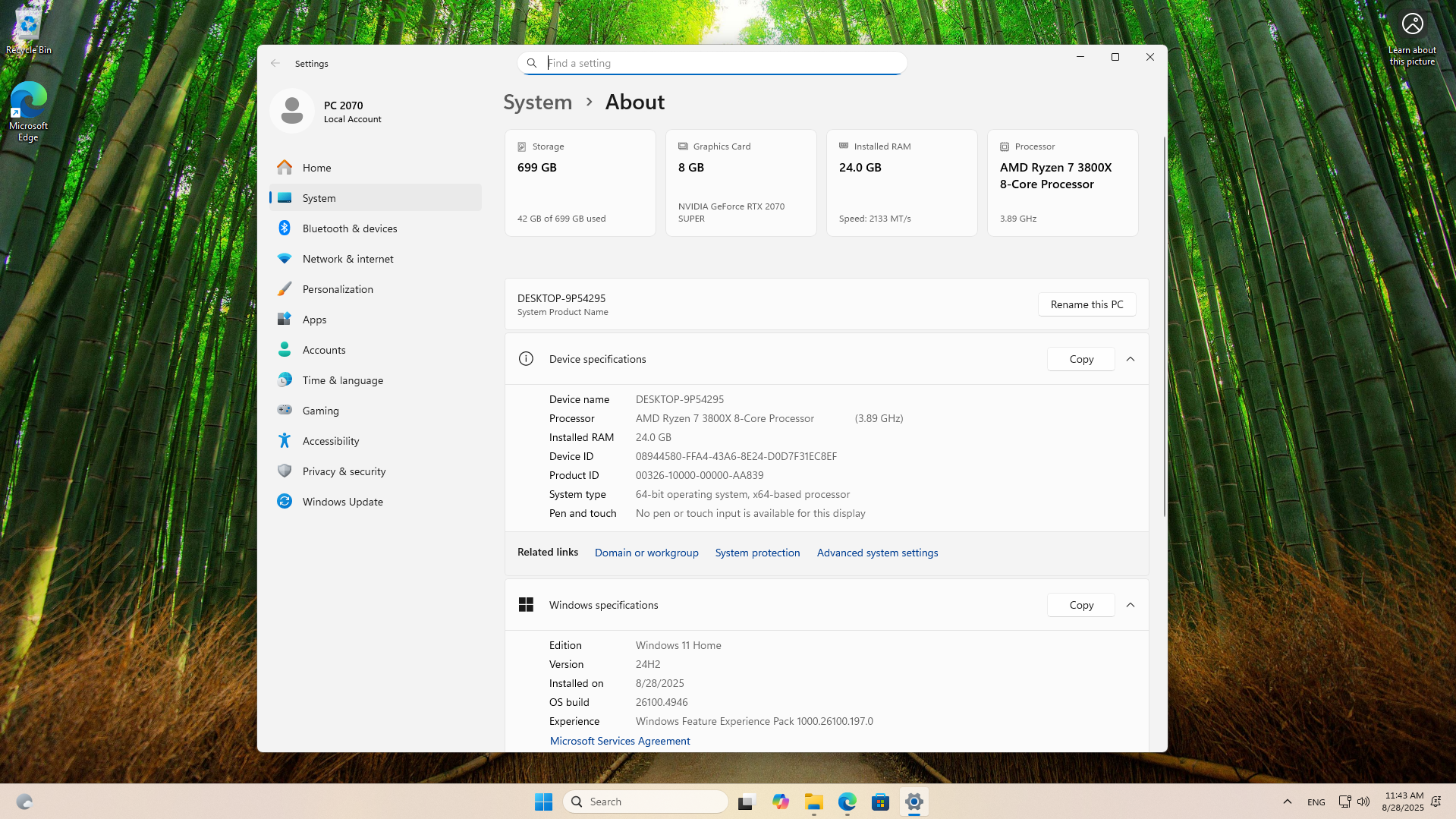The image size is (1456, 819).
Task: Copy the Device specifications
Action: [1081, 359]
